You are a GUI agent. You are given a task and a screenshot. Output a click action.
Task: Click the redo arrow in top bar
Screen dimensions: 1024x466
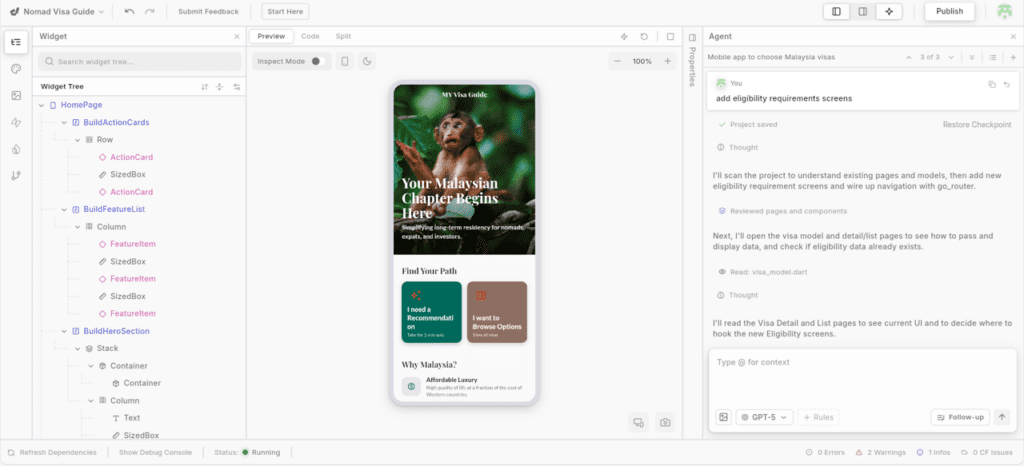point(150,11)
